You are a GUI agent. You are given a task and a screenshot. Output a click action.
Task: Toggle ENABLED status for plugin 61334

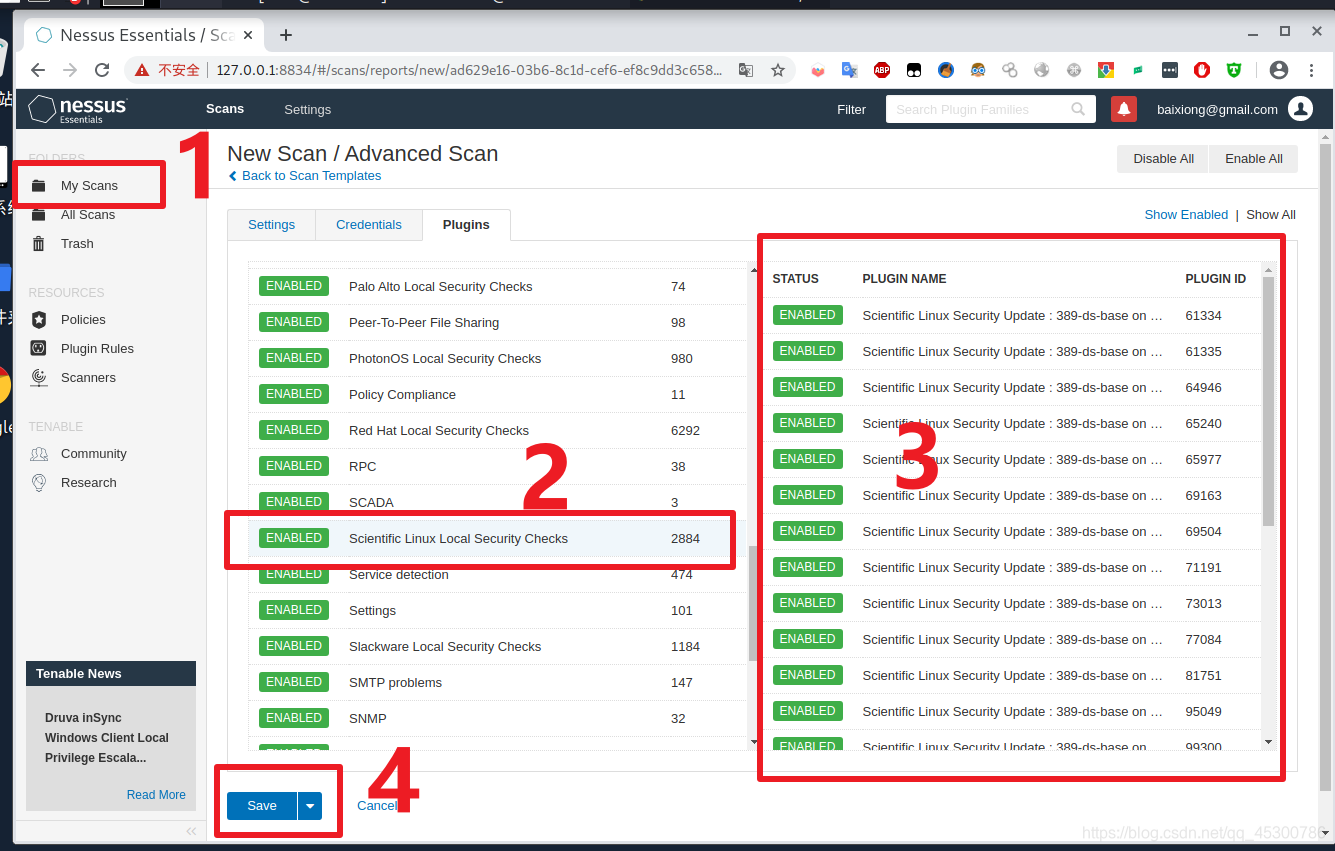coord(807,315)
